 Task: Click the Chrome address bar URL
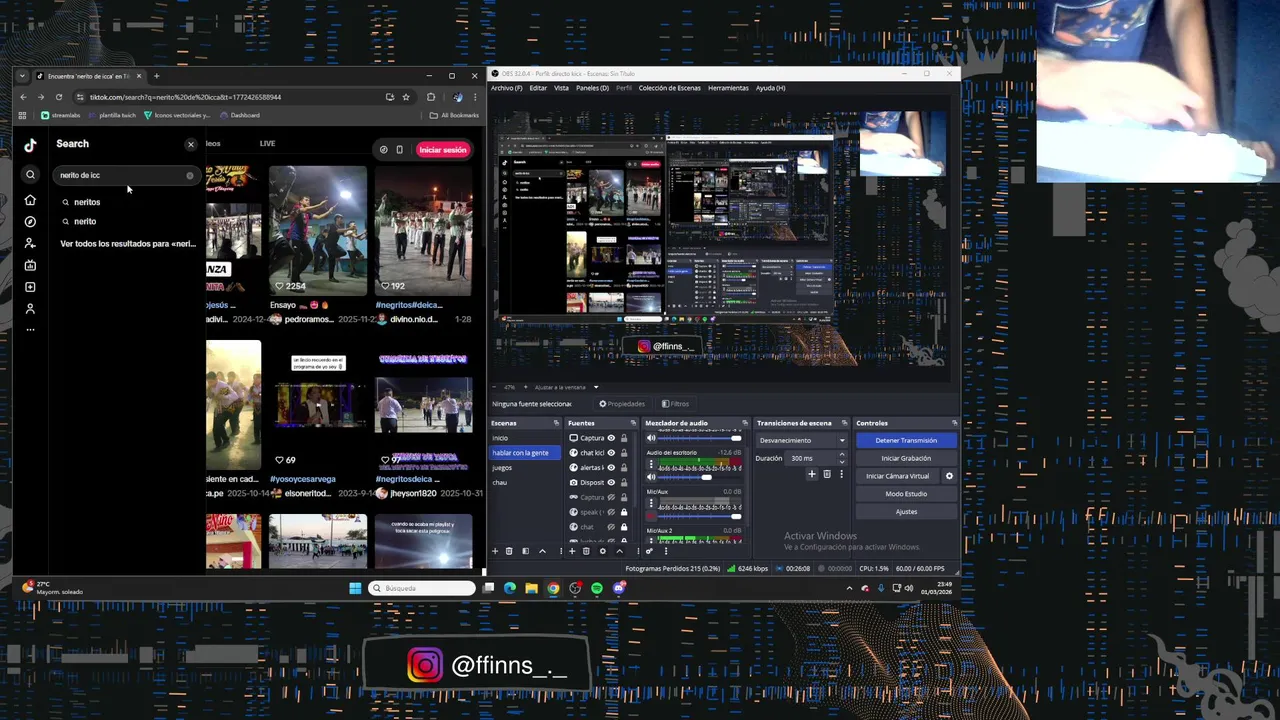(x=185, y=97)
